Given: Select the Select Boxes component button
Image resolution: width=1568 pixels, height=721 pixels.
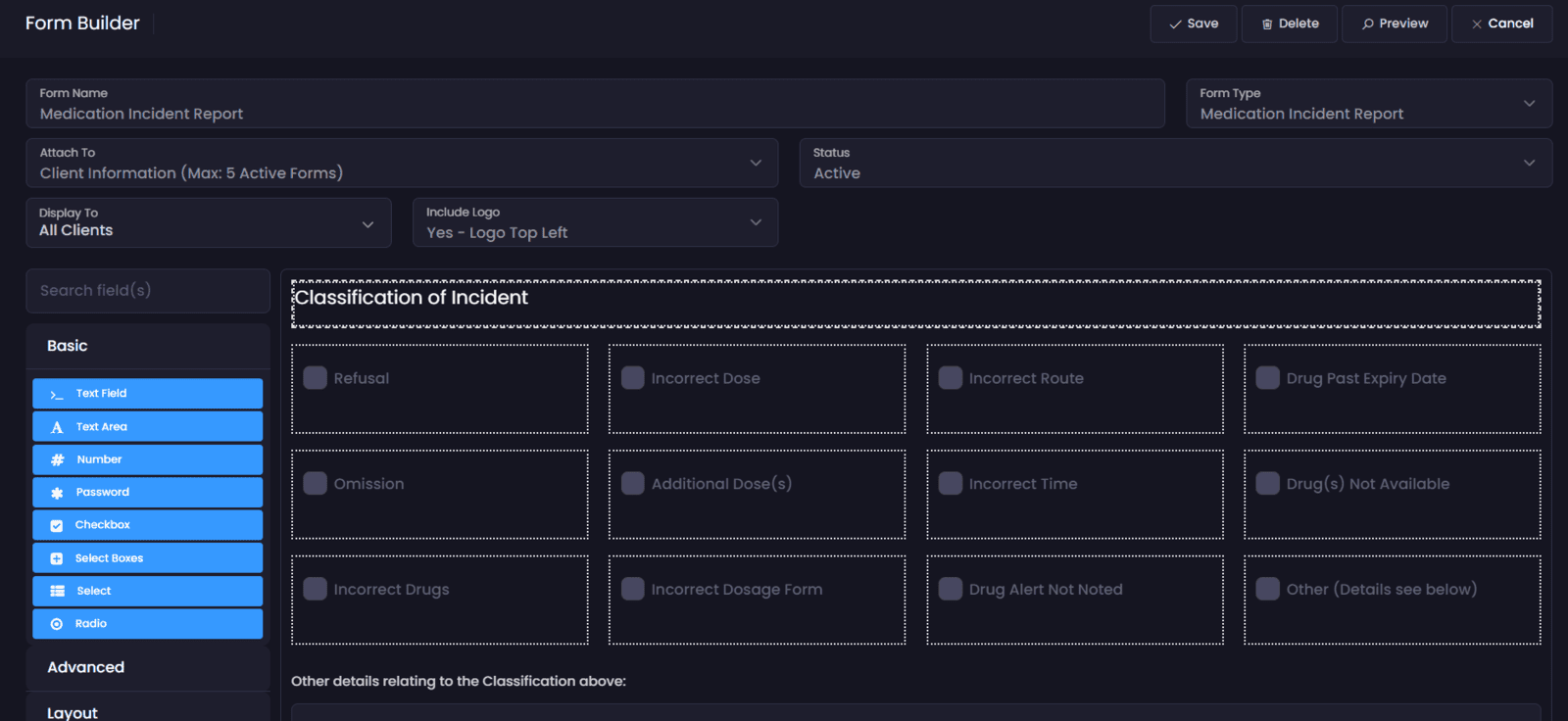Looking at the screenshot, I should click(x=148, y=558).
